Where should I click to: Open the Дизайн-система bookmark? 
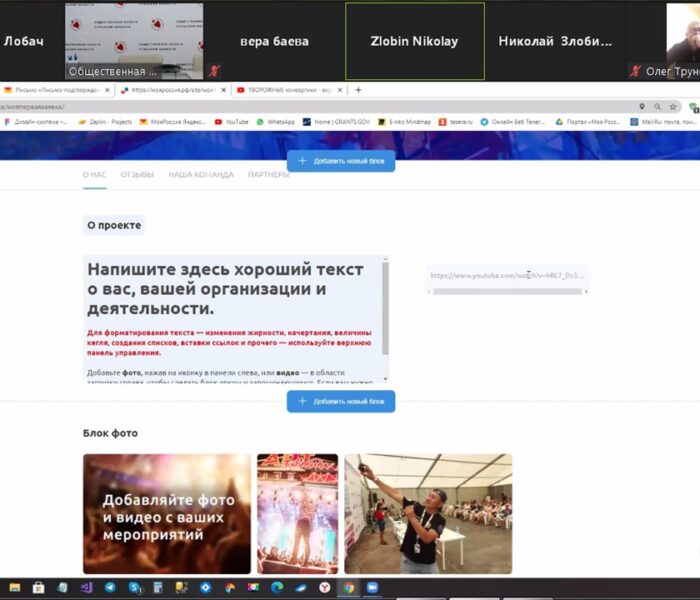[x=36, y=122]
